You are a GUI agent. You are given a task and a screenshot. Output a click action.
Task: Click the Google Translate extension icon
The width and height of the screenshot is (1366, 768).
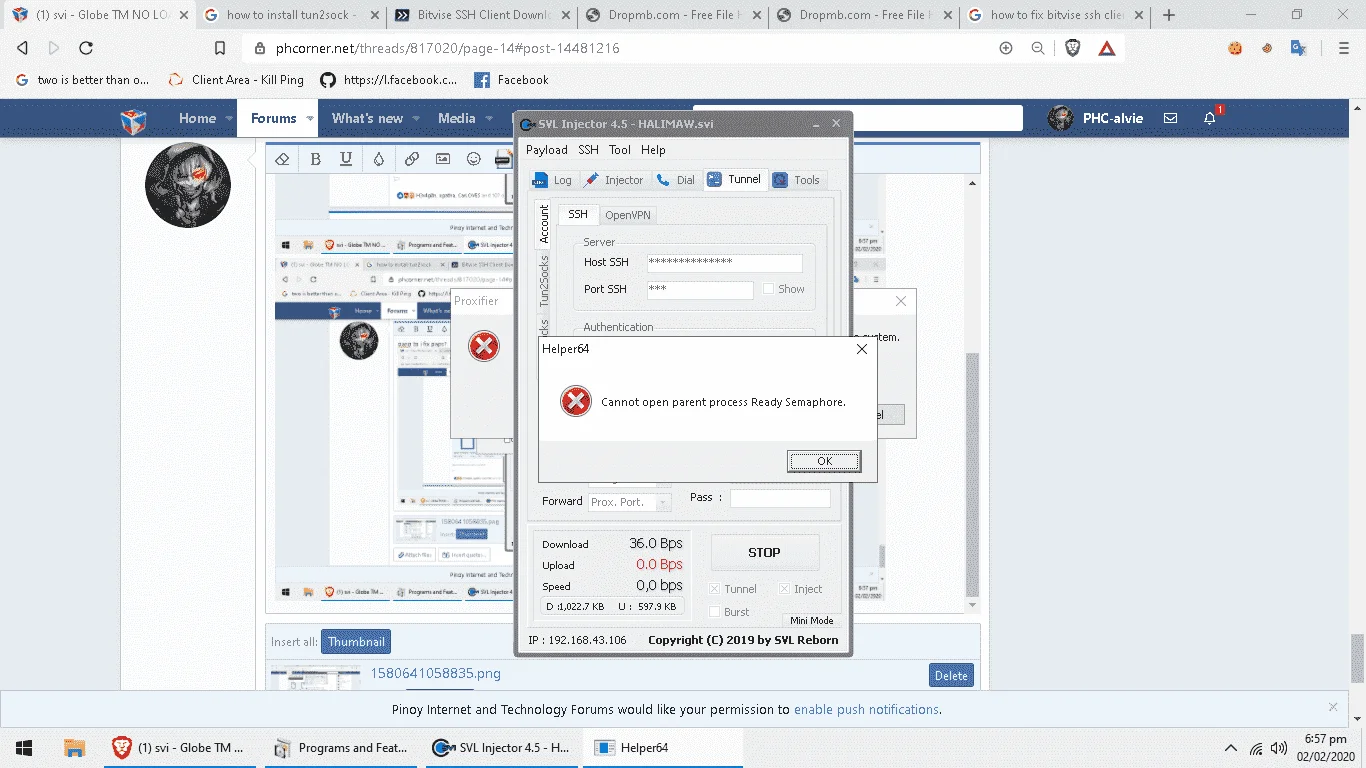point(1298,48)
